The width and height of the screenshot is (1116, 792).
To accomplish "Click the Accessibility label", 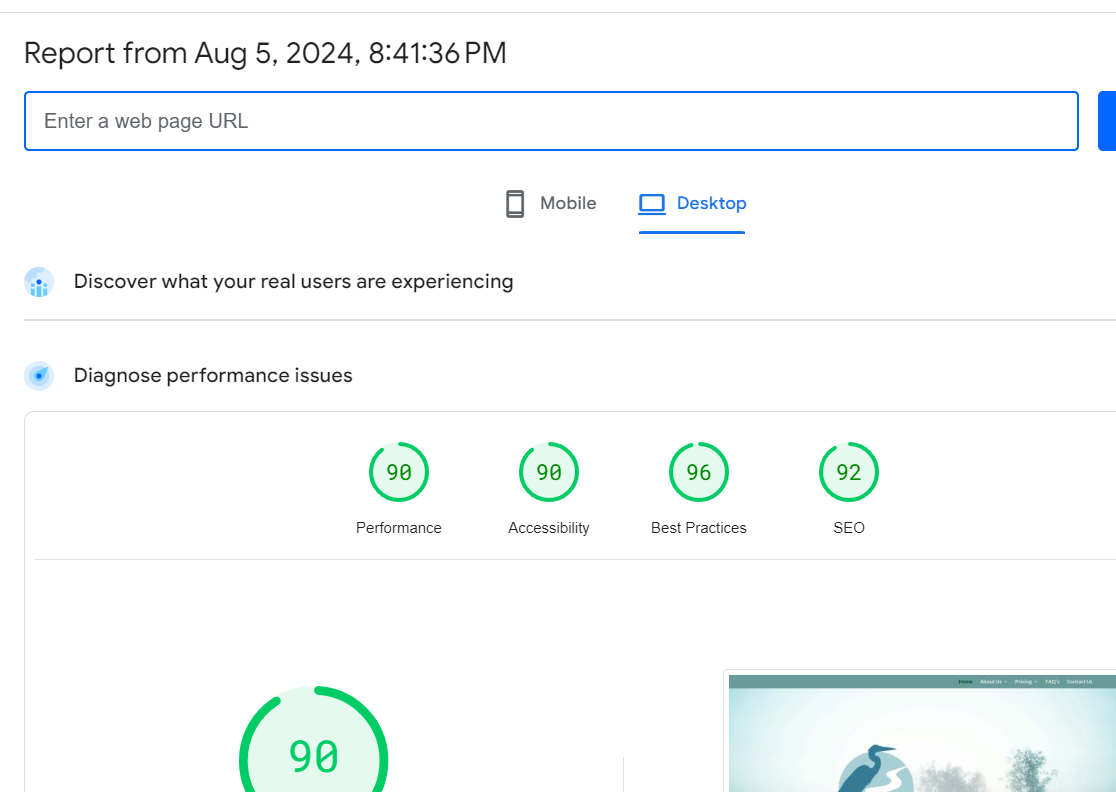I will (549, 528).
